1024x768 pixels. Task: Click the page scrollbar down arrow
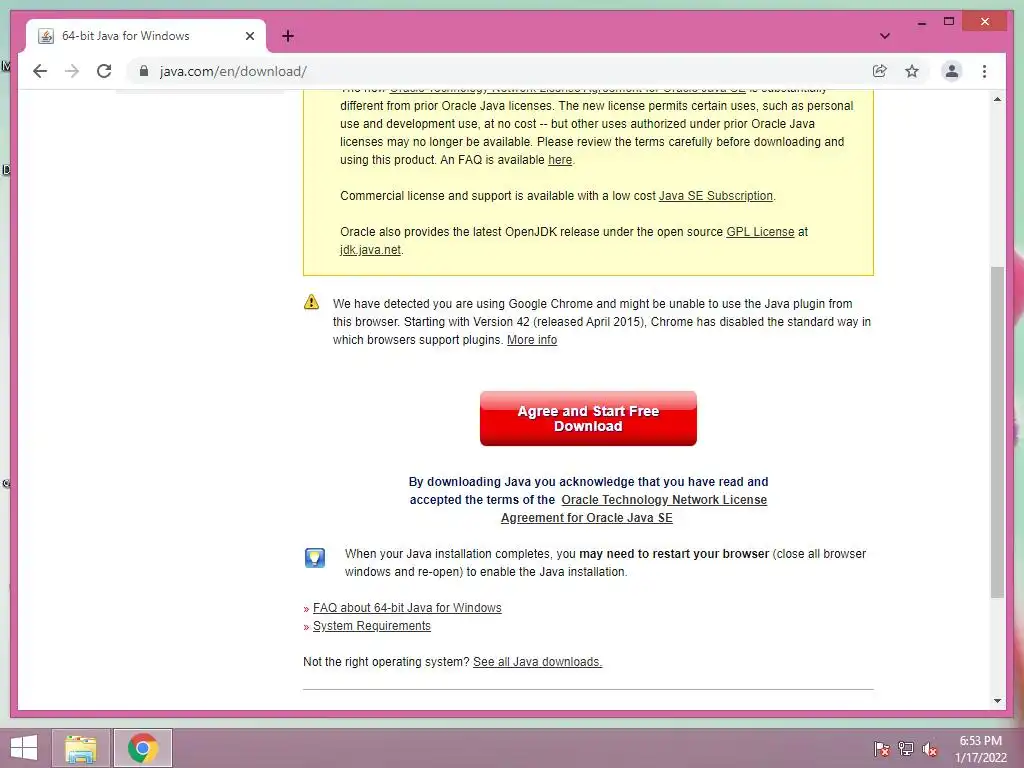[x=997, y=701]
